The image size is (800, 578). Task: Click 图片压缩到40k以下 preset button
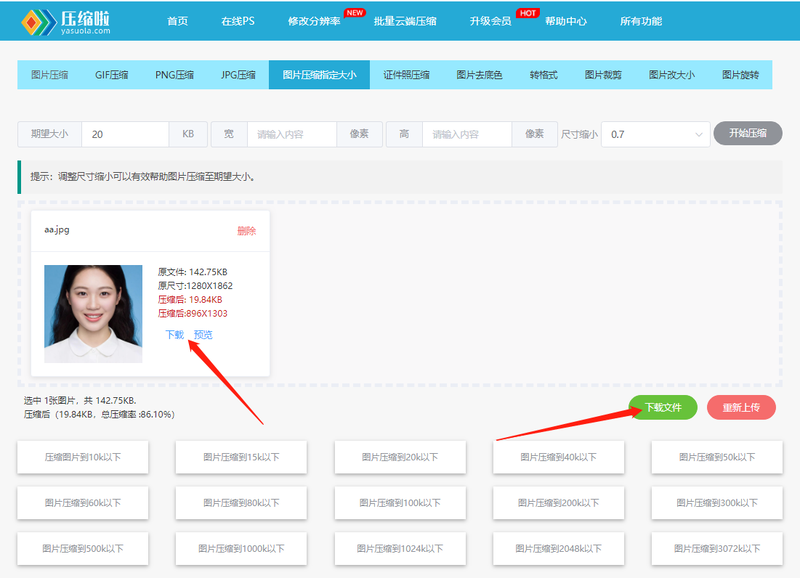coord(559,457)
